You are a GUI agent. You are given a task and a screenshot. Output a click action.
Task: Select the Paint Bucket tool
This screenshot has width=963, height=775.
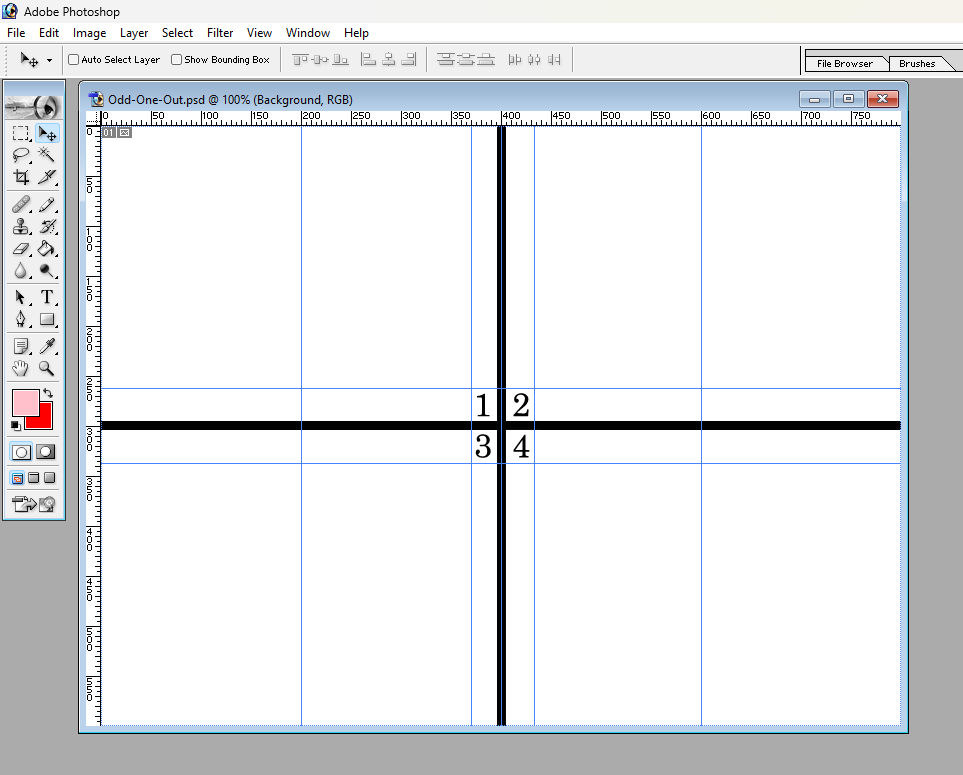coord(46,249)
